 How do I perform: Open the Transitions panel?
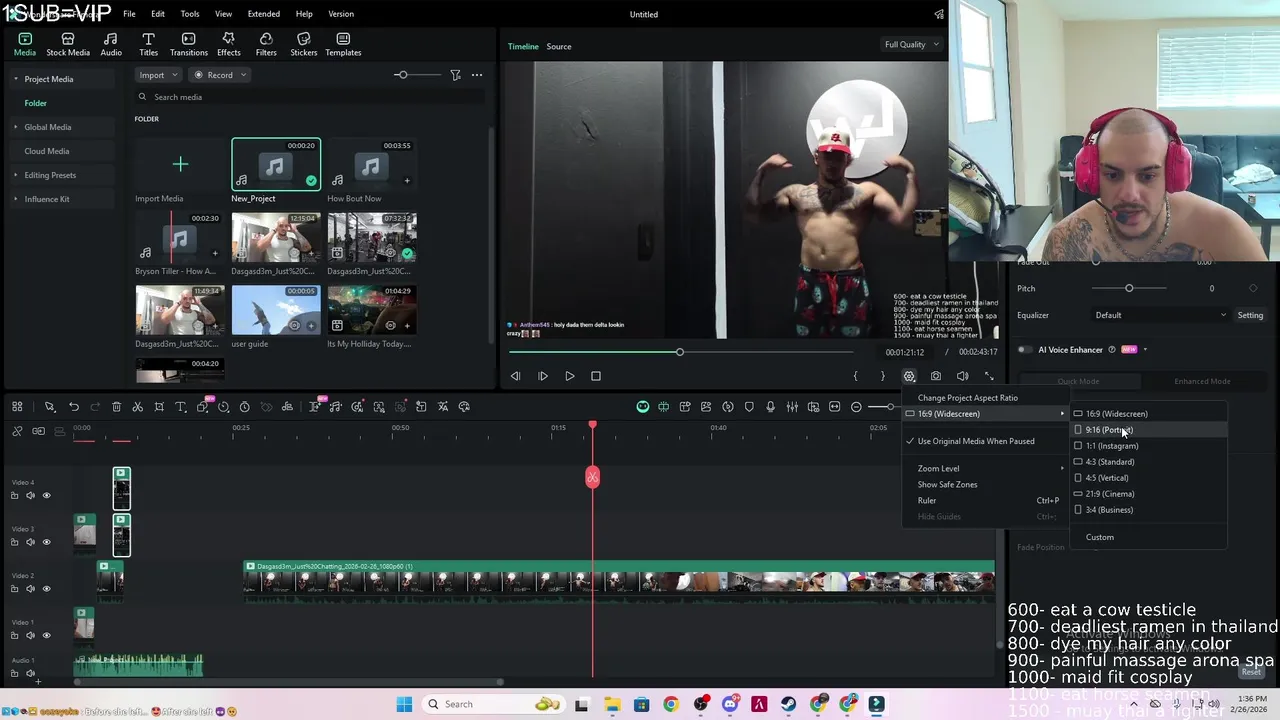point(188,44)
